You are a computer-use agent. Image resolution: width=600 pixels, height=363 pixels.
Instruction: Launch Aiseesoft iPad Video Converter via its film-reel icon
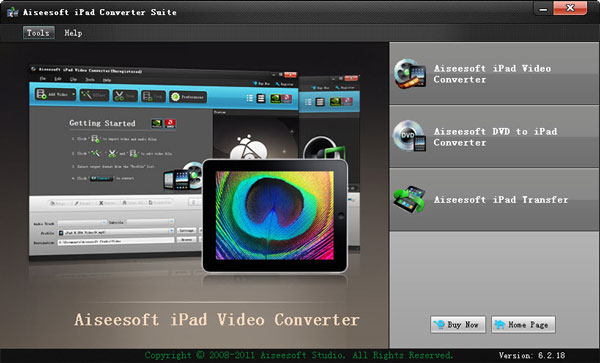click(x=410, y=73)
